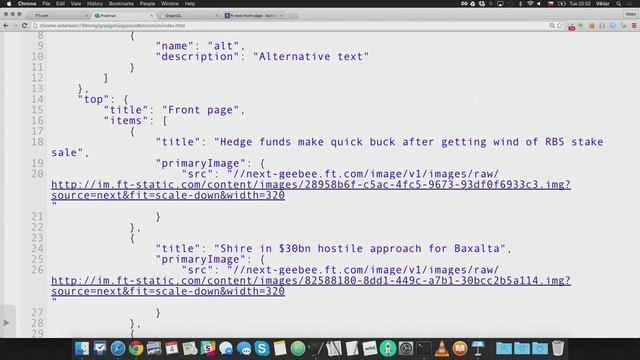Viewport: 640px width, 360px height.
Task: Click the "name": "alt" line
Action: point(200,46)
